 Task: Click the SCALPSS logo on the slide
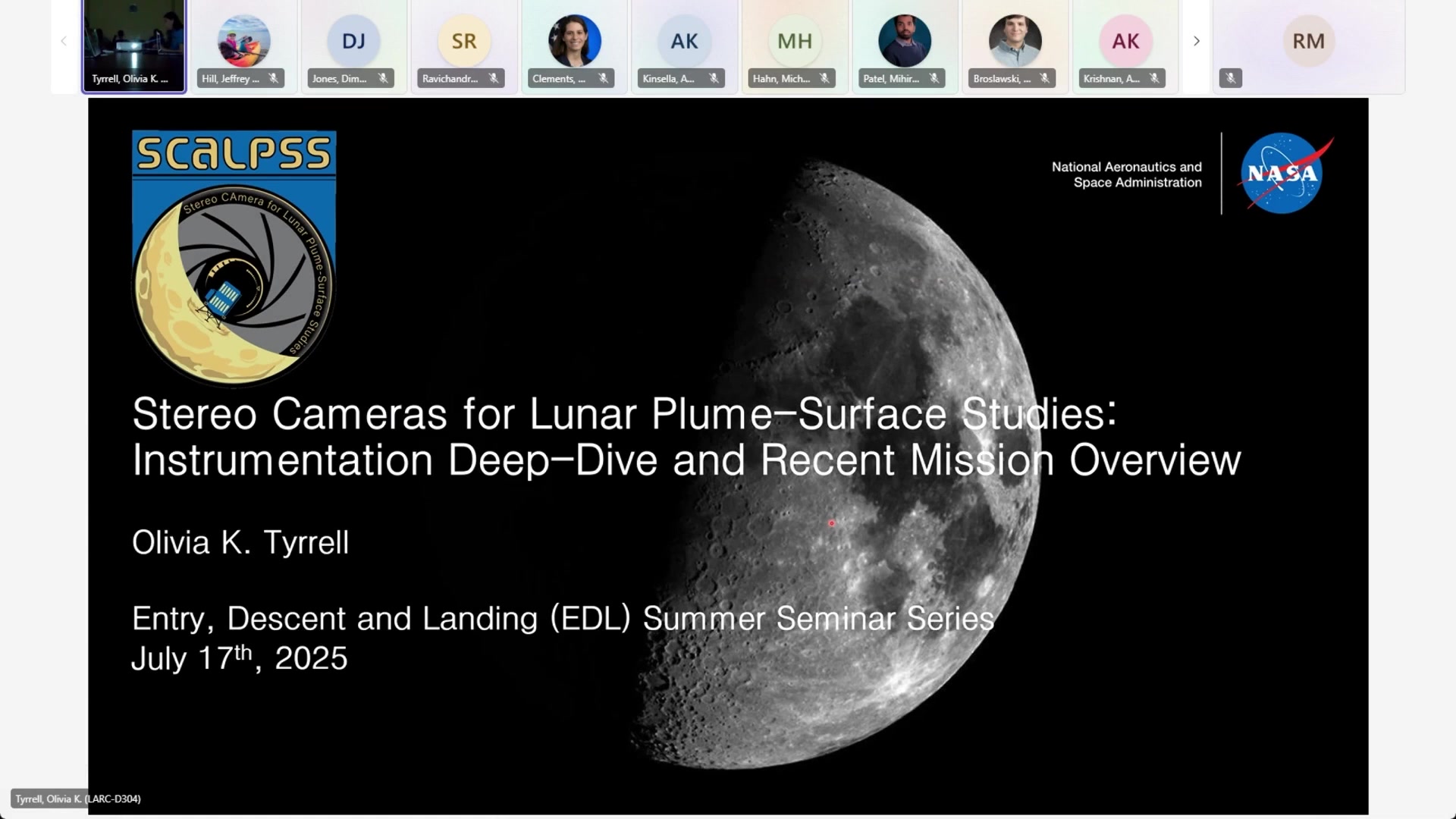pyautogui.click(x=234, y=258)
